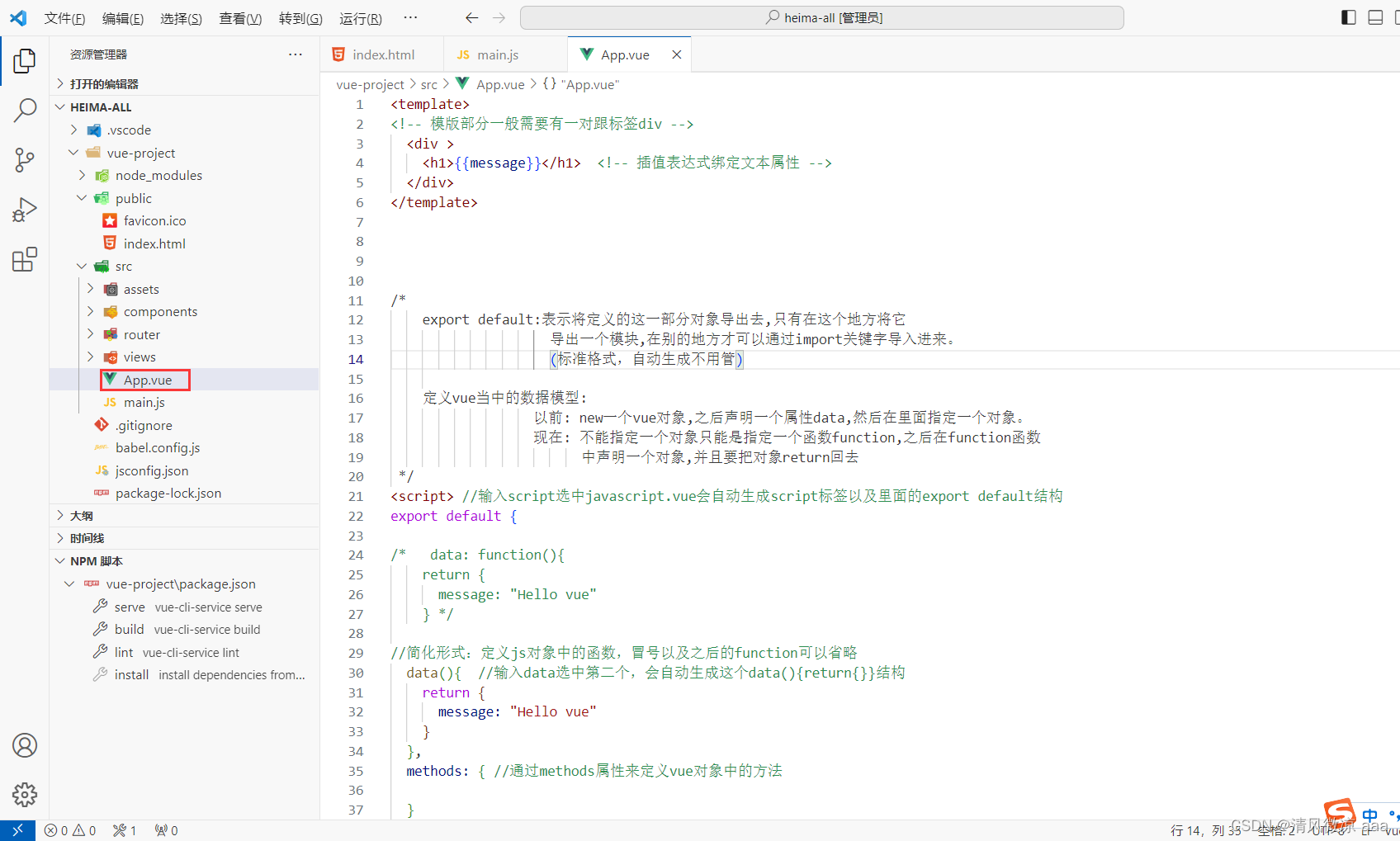Click line number 22 in the gutter
This screenshot has width=1400, height=841.
356,516
